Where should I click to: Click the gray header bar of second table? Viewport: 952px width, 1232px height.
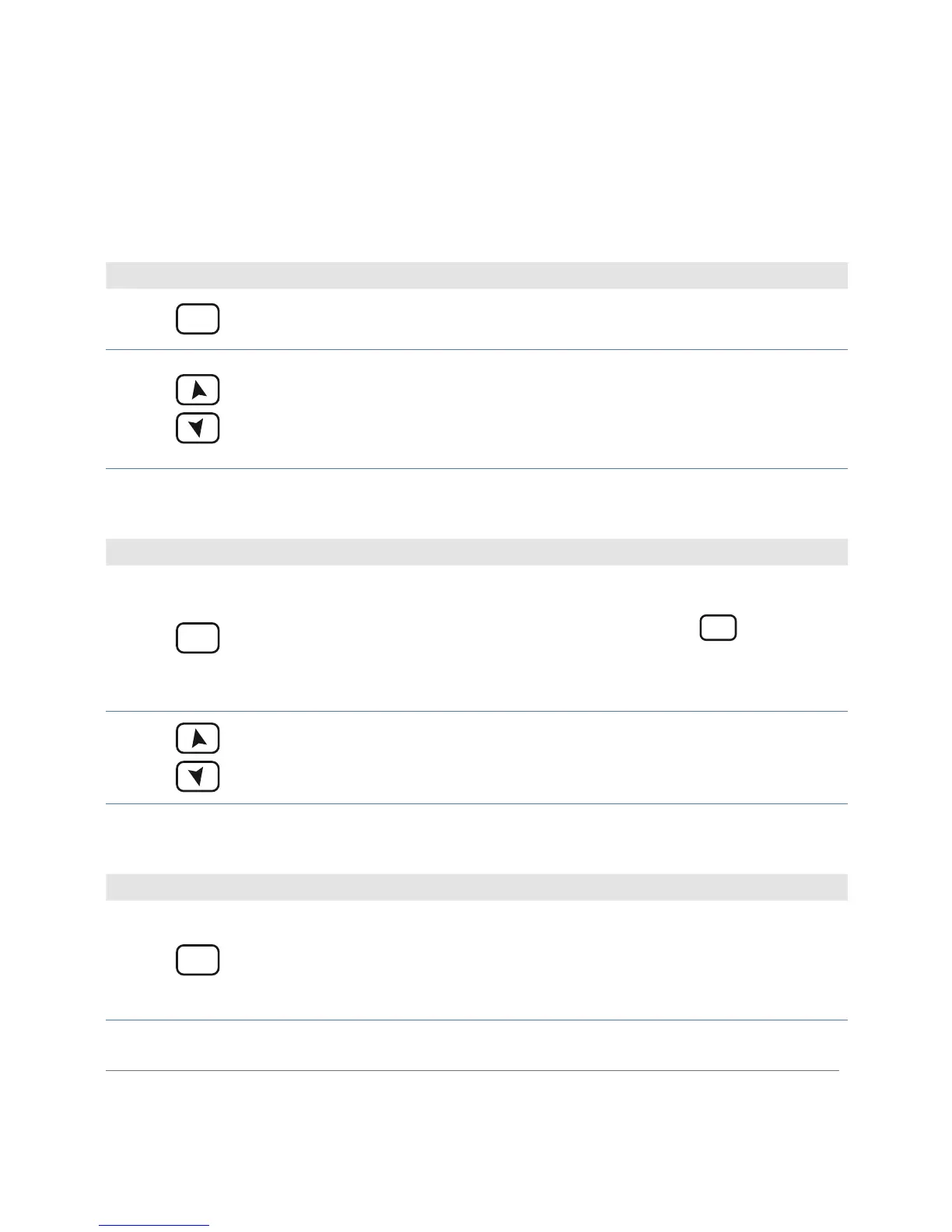pyautogui.click(x=476, y=551)
